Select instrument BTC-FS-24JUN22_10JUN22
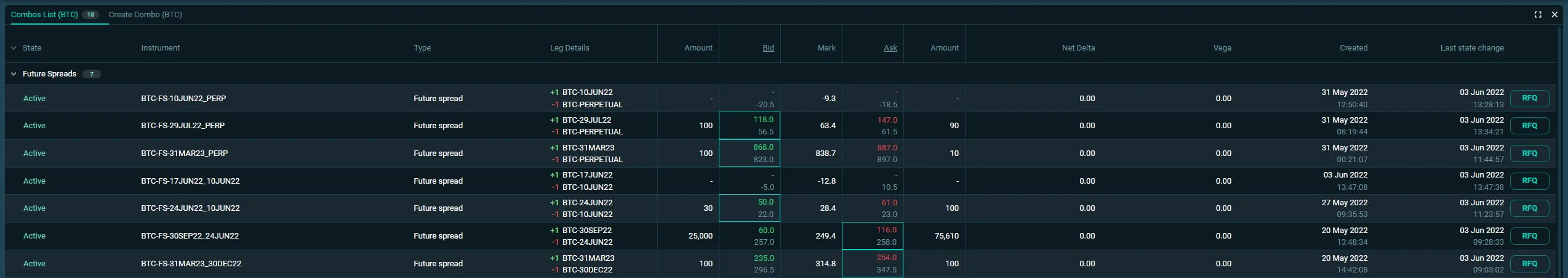Image resolution: width=1568 pixels, height=278 pixels. tap(190, 208)
